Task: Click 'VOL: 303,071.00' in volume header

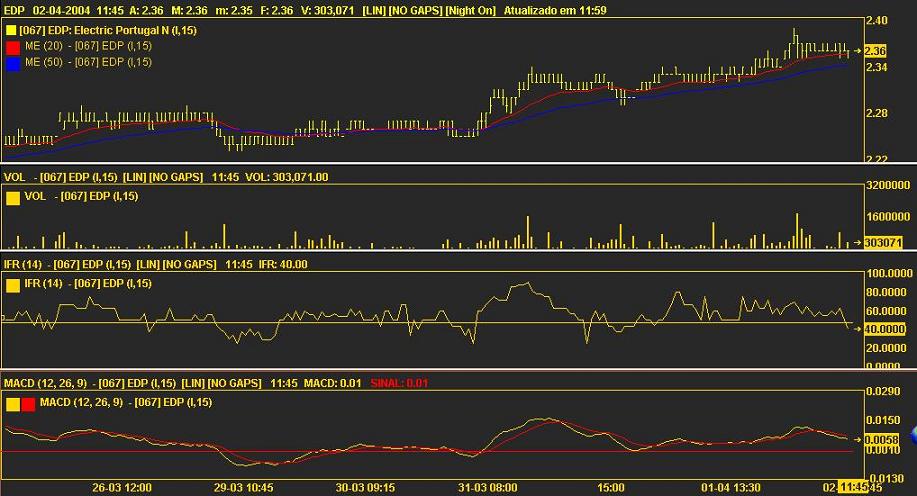Action: click(x=287, y=177)
